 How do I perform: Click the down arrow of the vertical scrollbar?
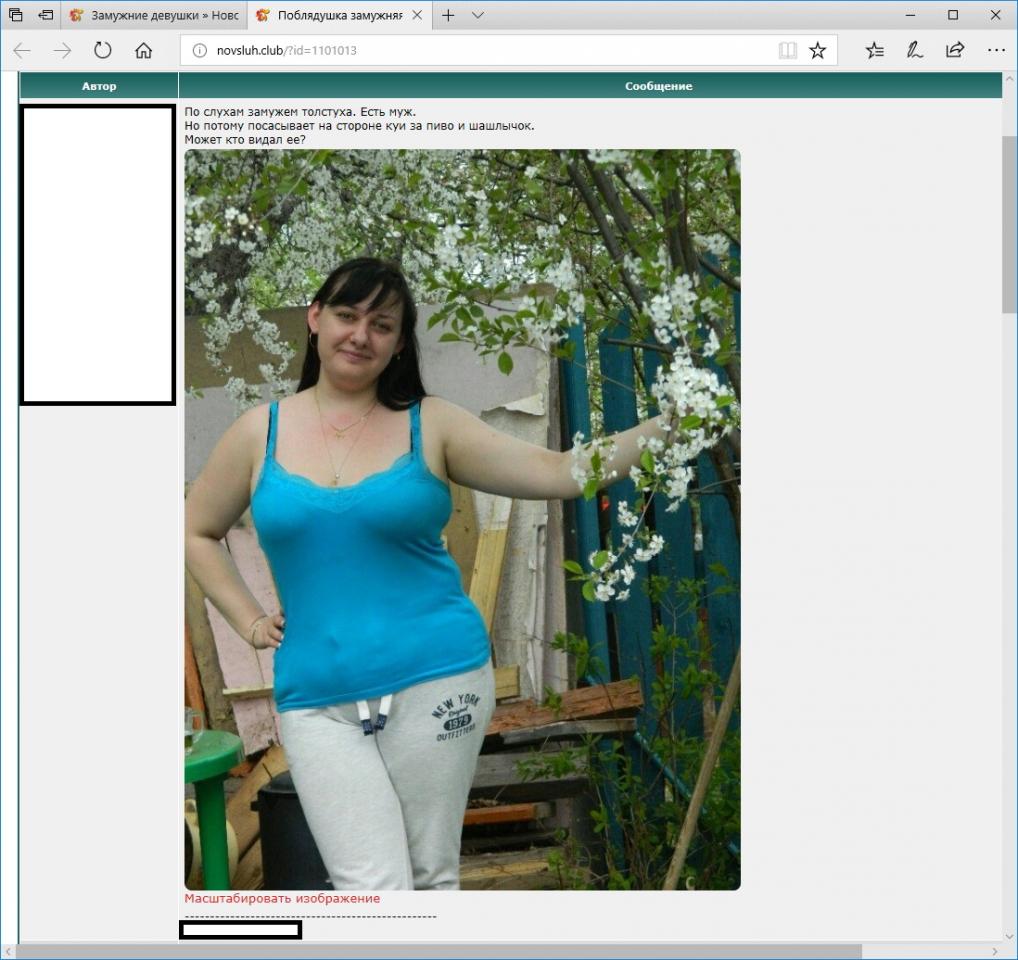(1009, 938)
